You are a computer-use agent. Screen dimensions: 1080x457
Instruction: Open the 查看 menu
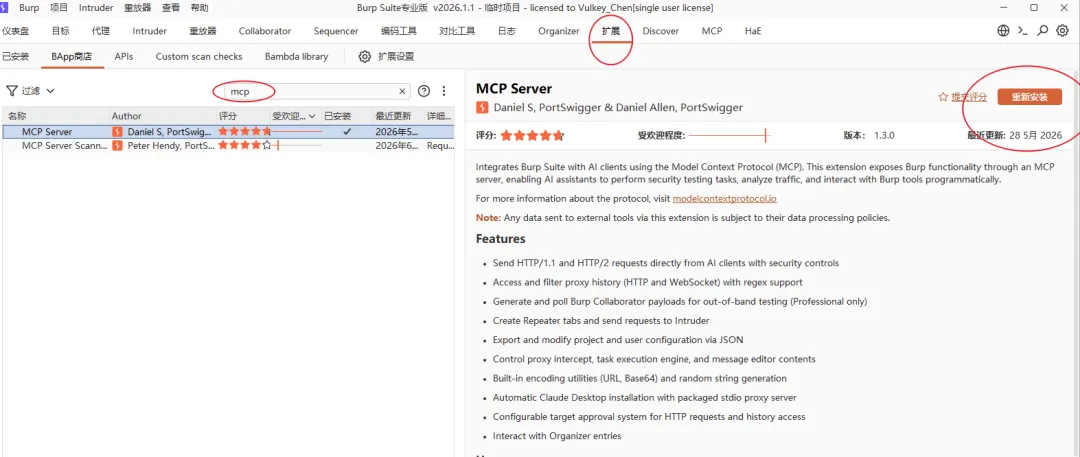pos(171,8)
